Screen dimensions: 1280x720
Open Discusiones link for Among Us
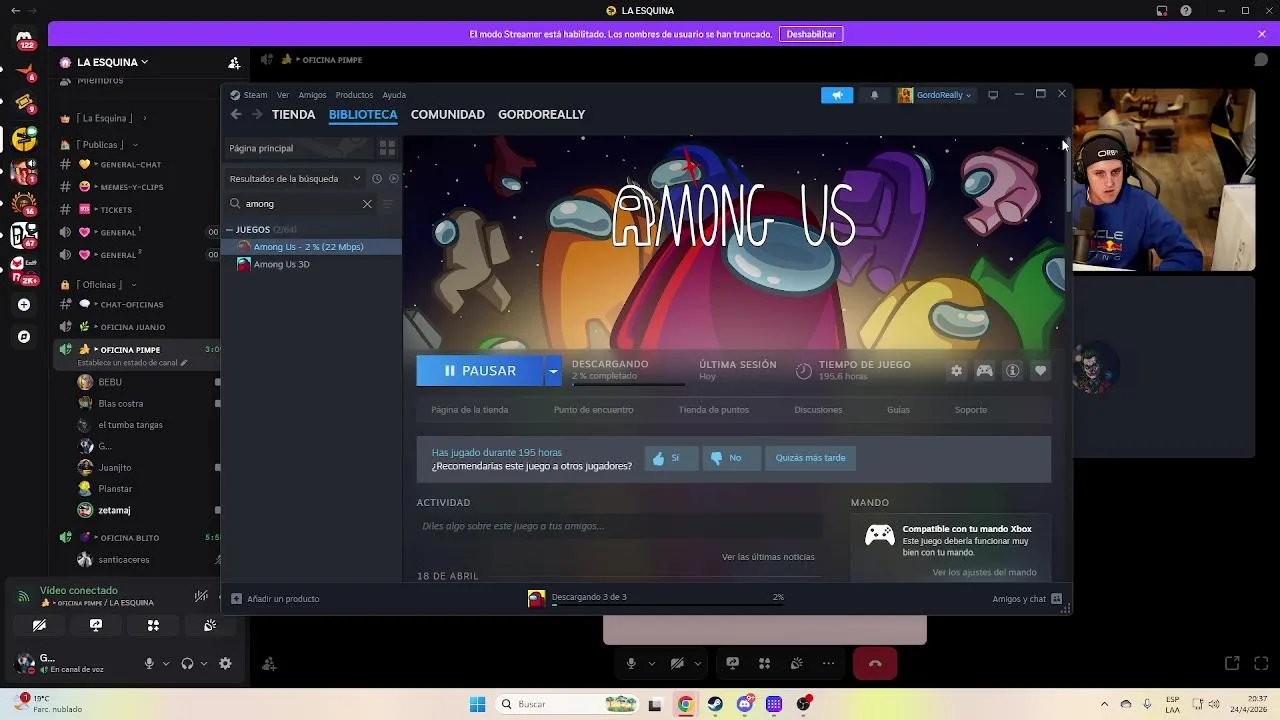pos(818,410)
